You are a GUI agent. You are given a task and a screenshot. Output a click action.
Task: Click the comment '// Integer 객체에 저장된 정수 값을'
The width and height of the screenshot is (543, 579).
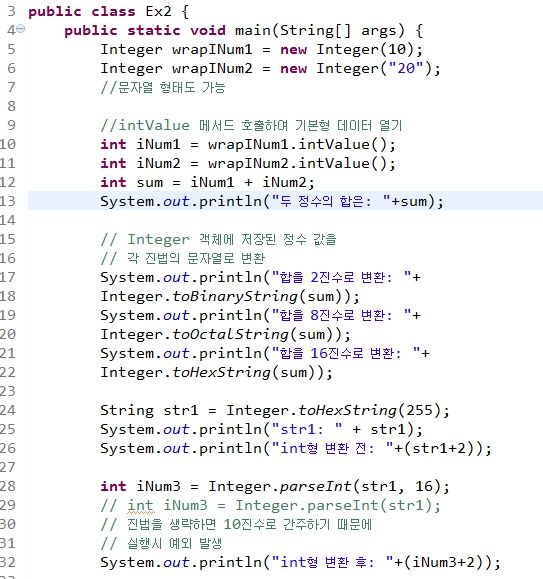[x=219, y=240]
